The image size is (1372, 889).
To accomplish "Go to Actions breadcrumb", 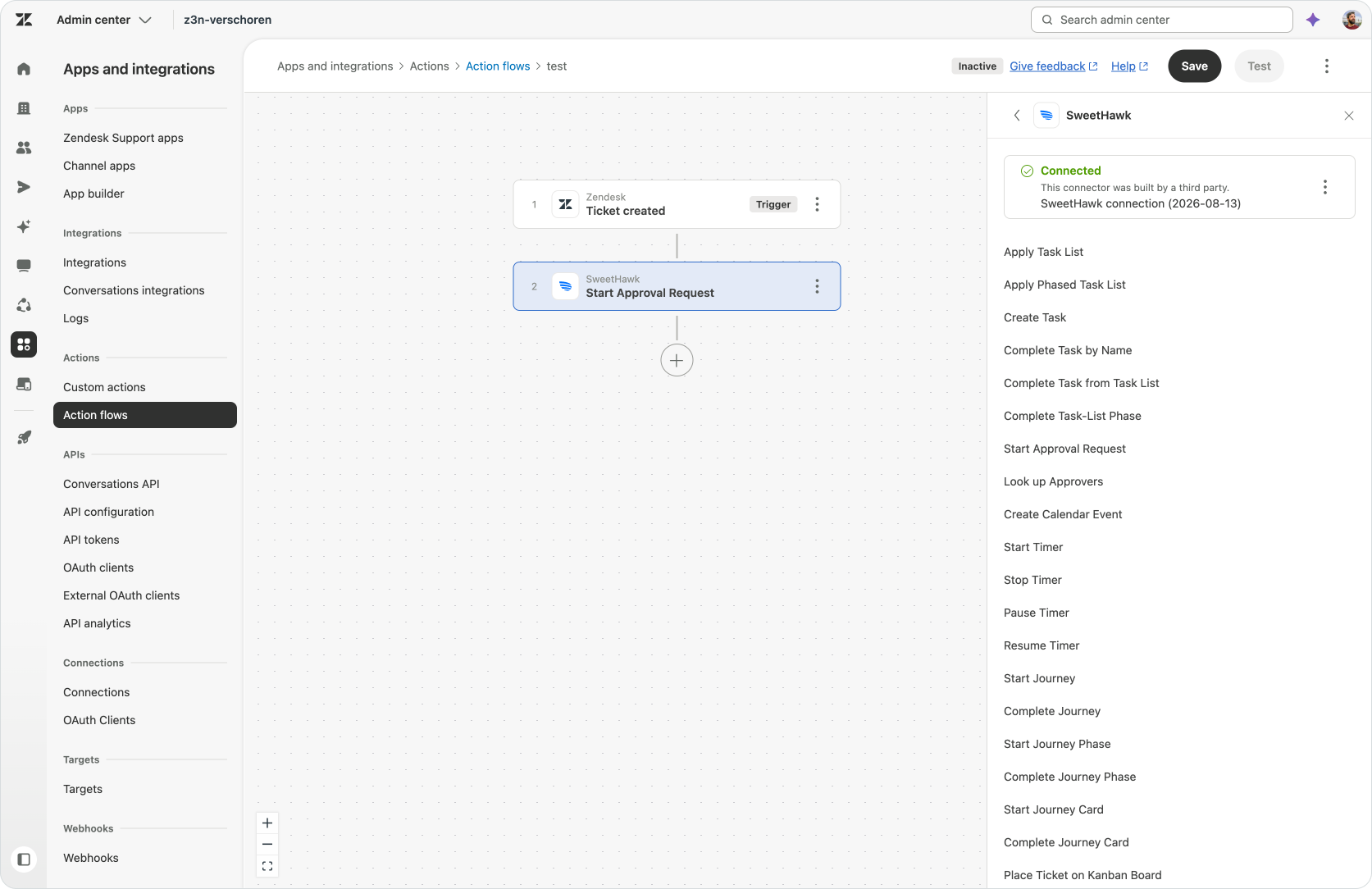I will [430, 66].
